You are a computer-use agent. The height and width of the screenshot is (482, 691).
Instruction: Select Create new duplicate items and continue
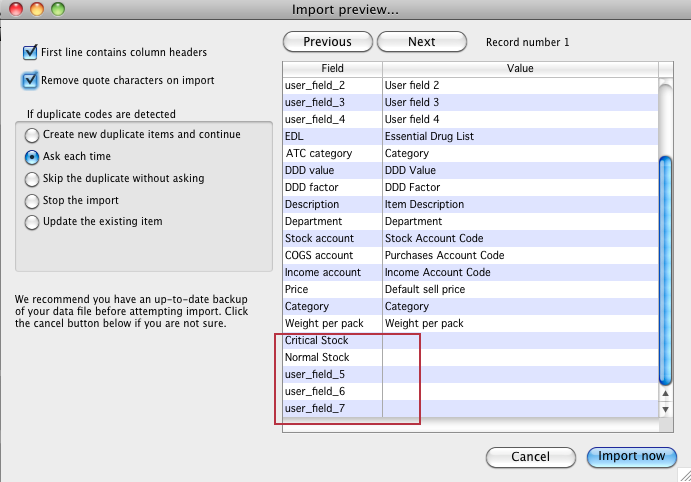[32, 135]
